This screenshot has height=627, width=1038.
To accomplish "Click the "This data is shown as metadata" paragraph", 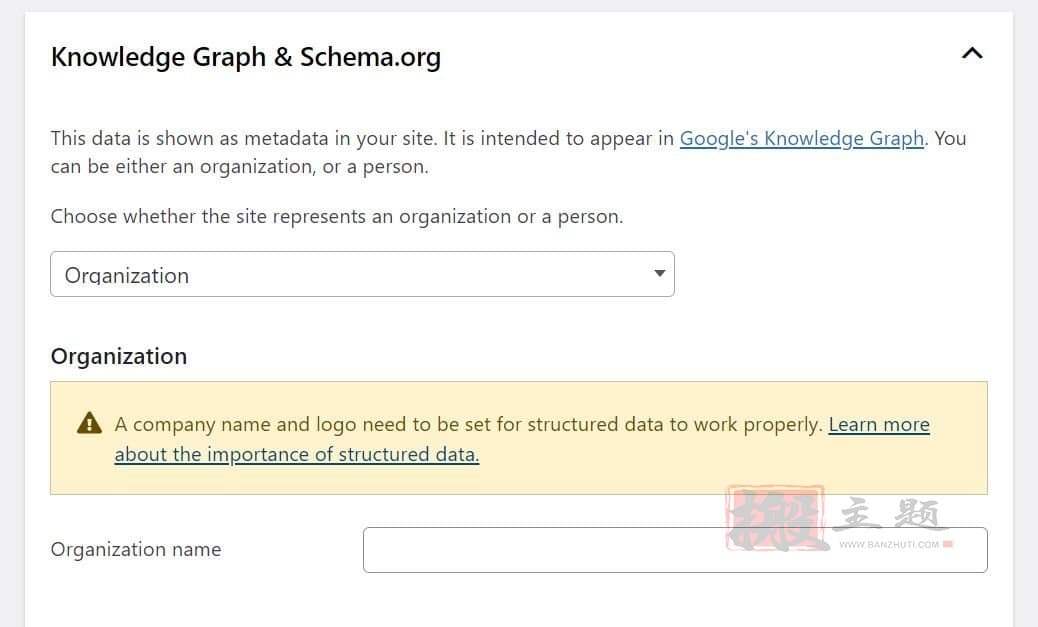I will (508, 152).
